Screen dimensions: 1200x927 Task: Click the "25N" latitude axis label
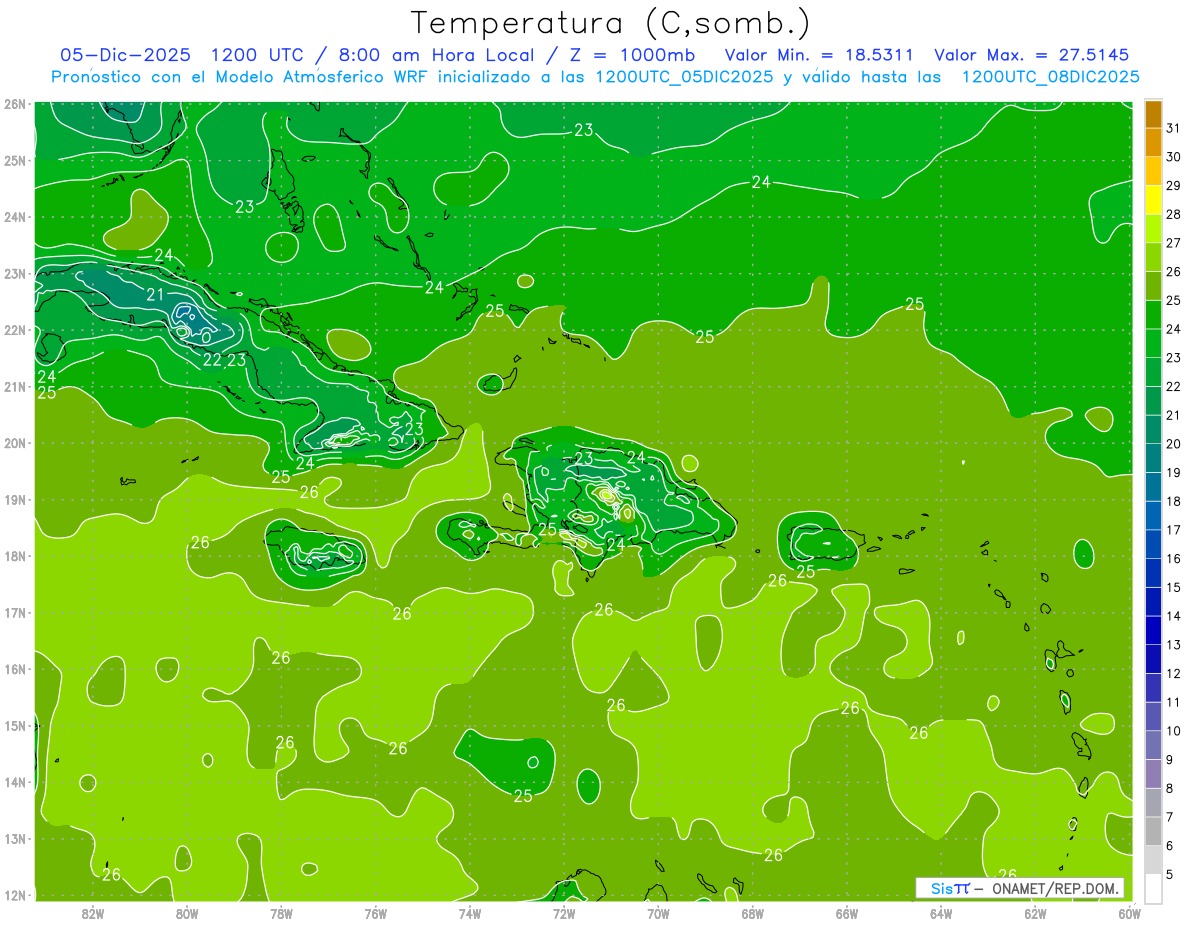coord(14,160)
